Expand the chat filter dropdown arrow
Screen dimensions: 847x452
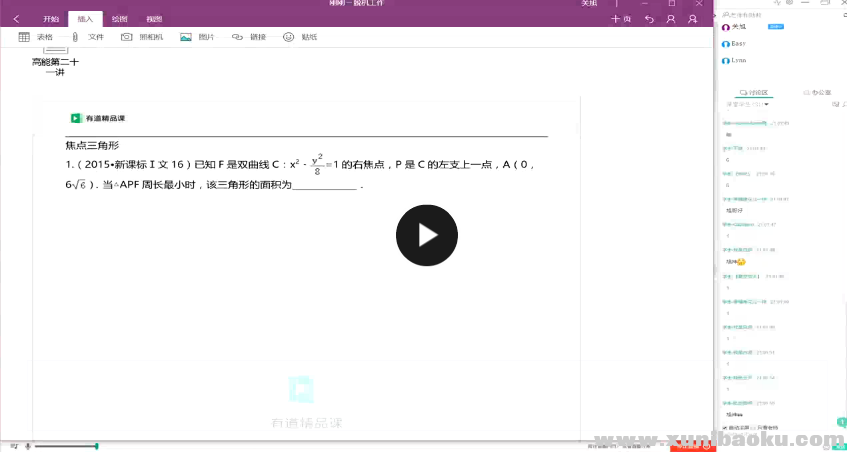tap(767, 104)
